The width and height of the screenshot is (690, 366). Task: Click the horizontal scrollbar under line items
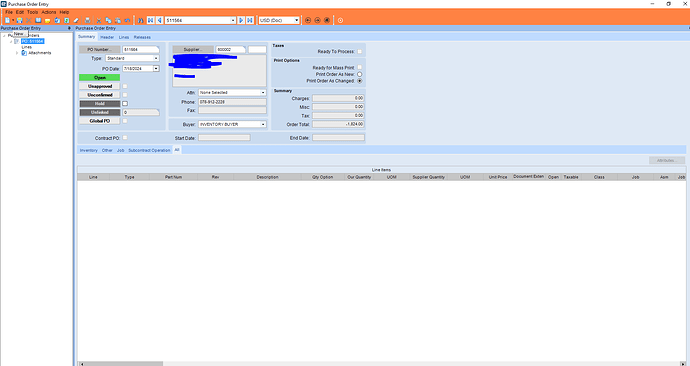click(x=382, y=364)
